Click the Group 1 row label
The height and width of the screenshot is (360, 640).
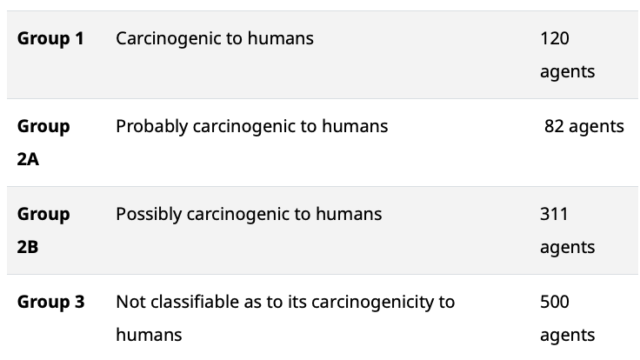click(51, 39)
